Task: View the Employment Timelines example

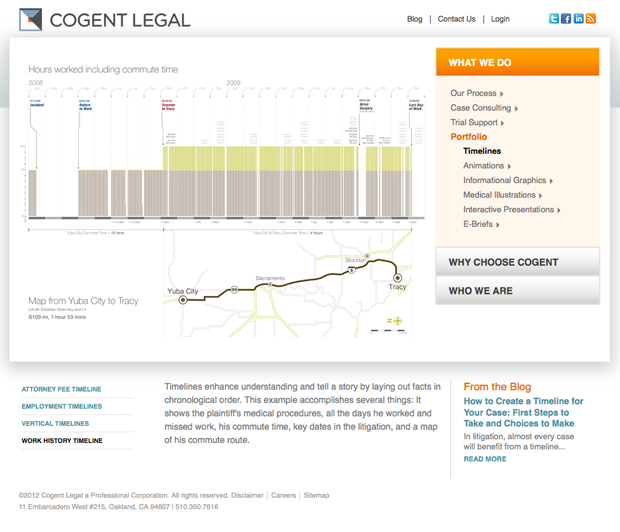Action: coord(62,407)
